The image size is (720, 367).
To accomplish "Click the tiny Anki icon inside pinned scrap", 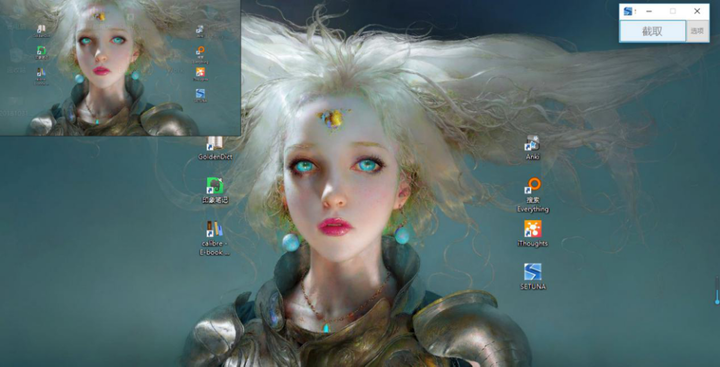I will [x=200, y=29].
